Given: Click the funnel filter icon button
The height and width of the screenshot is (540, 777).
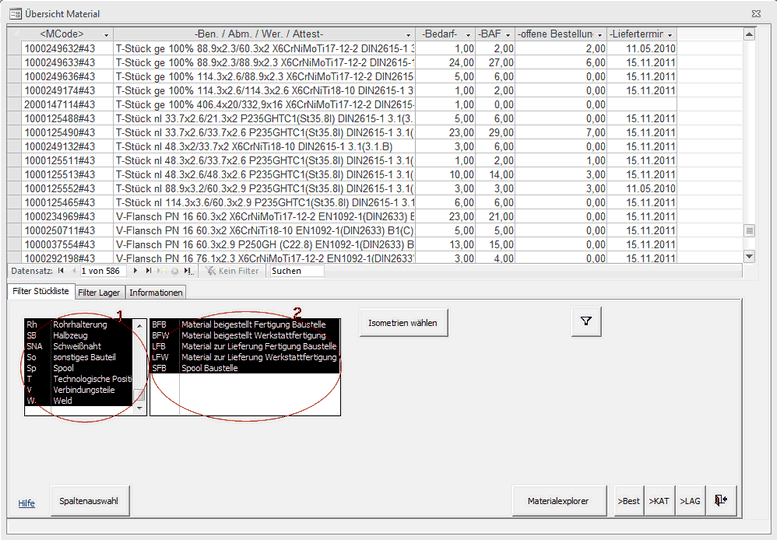Looking at the screenshot, I should 586,321.
